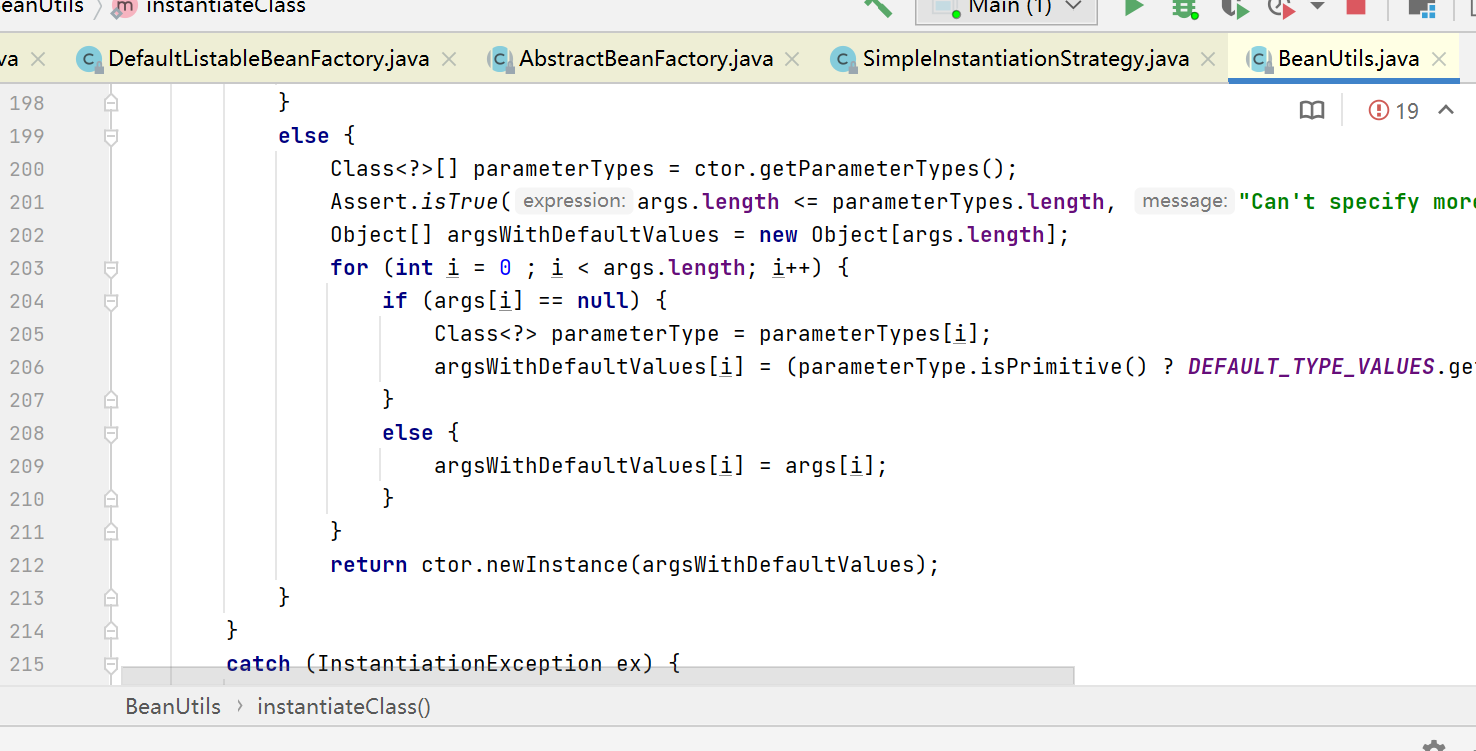Start debugging with the green bug icon
The image size is (1476, 751).
[1185, 8]
